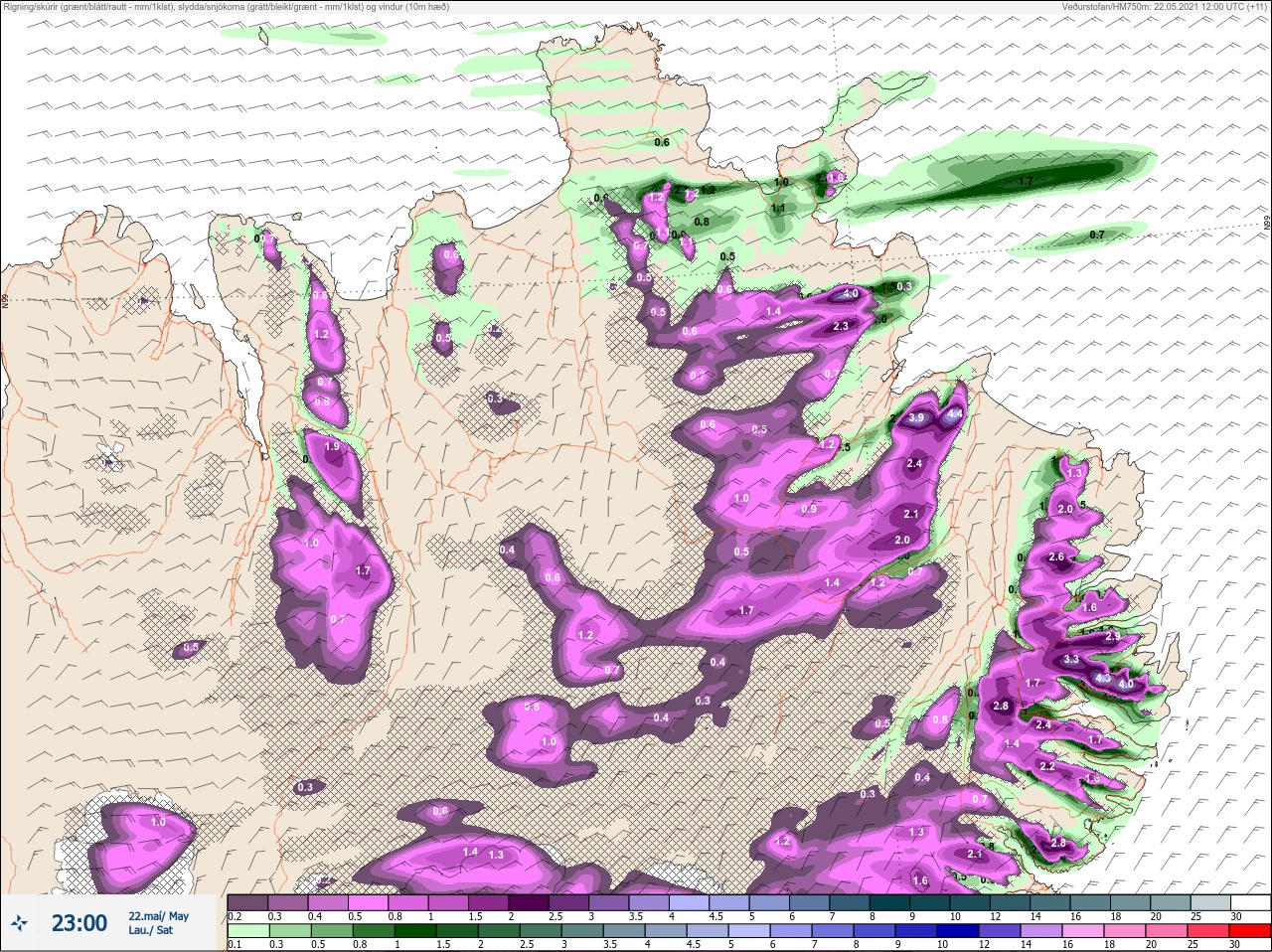Select the white swatch ending the snow scale
The image size is (1272, 952).
click(1249, 902)
